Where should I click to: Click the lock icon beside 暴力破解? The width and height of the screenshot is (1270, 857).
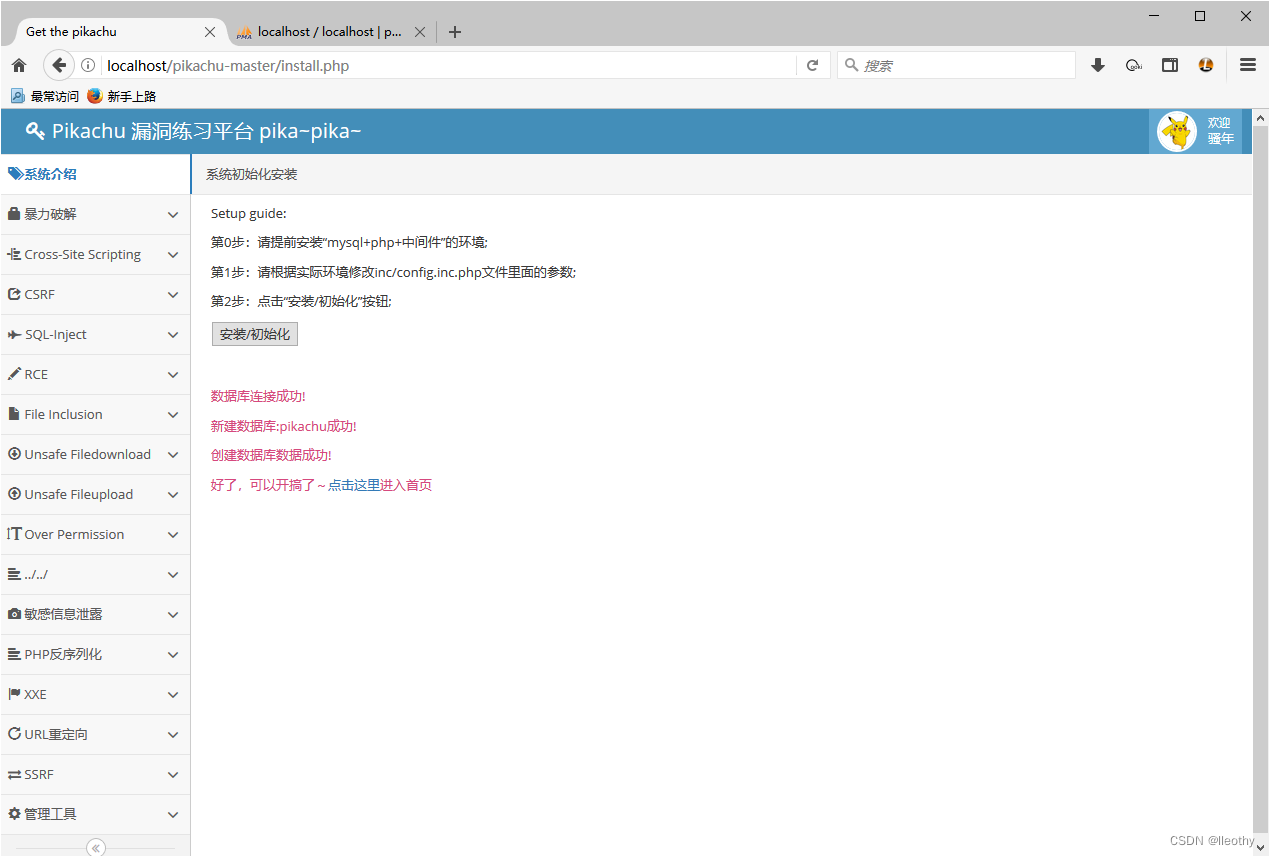click(x=14, y=214)
